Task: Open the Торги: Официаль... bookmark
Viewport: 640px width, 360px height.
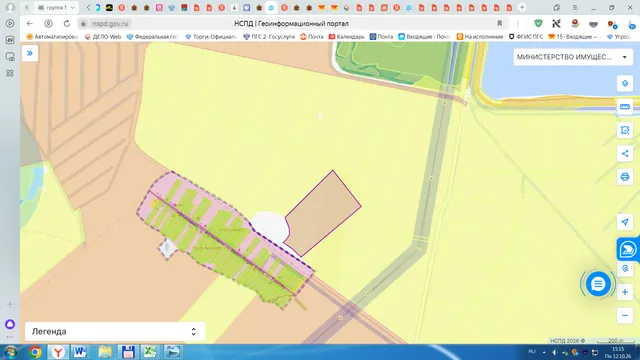Action: (211, 37)
